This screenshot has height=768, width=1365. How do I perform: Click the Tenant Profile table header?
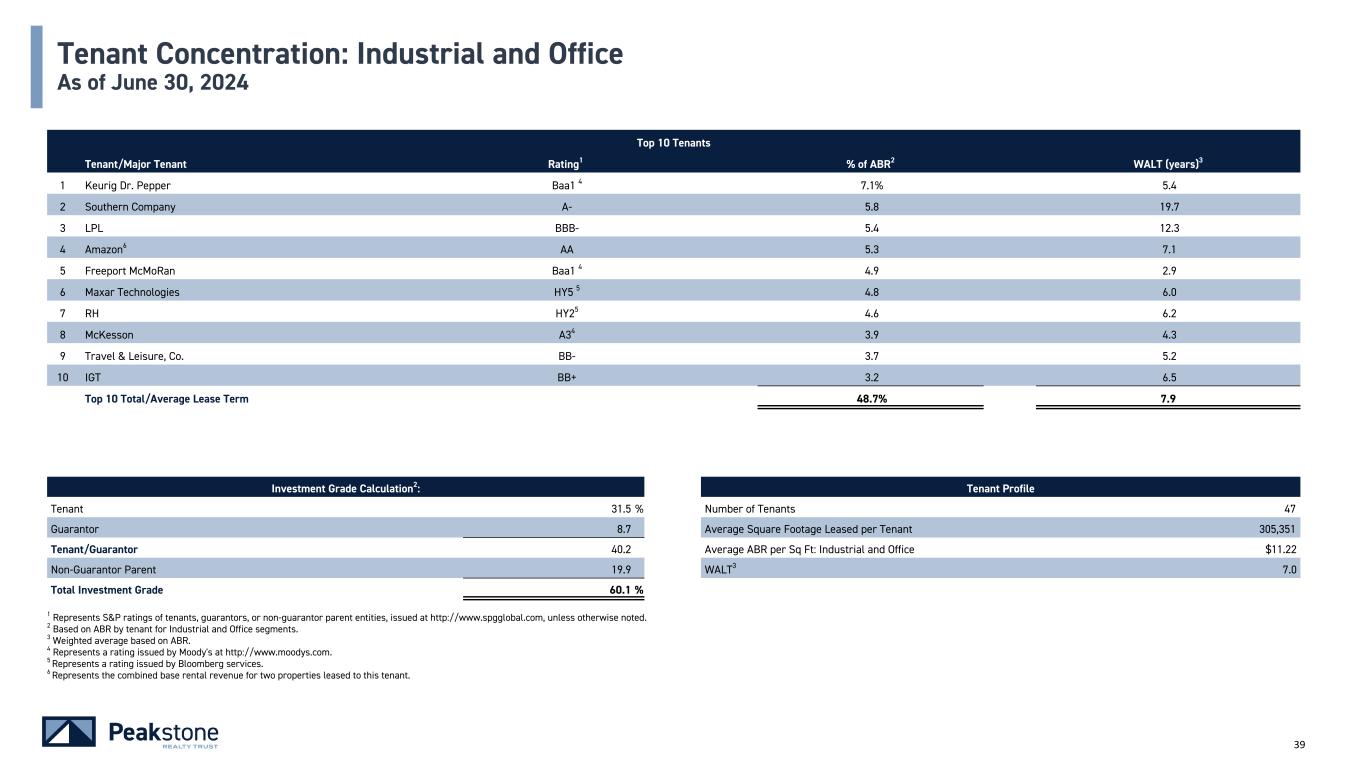click(1000, 488)
